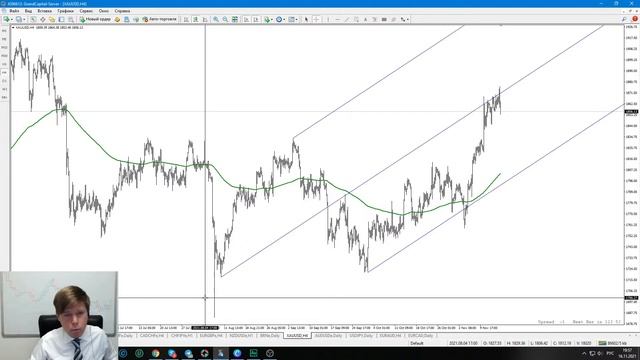Viewport: 640px width, 360px height.
Task: Open the arrows drawing tool
Action: 403,19
